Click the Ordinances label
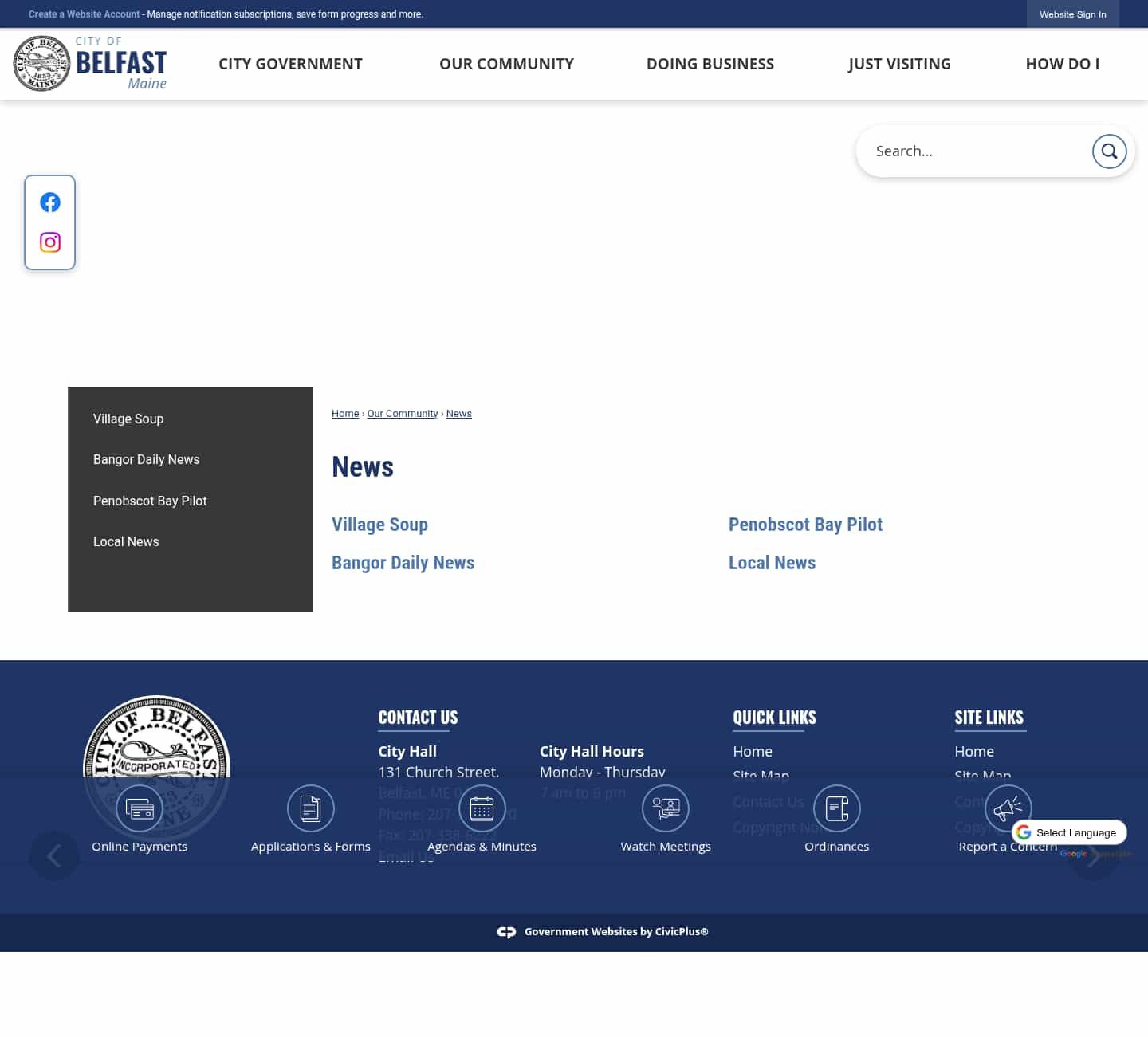 point(837,847)
